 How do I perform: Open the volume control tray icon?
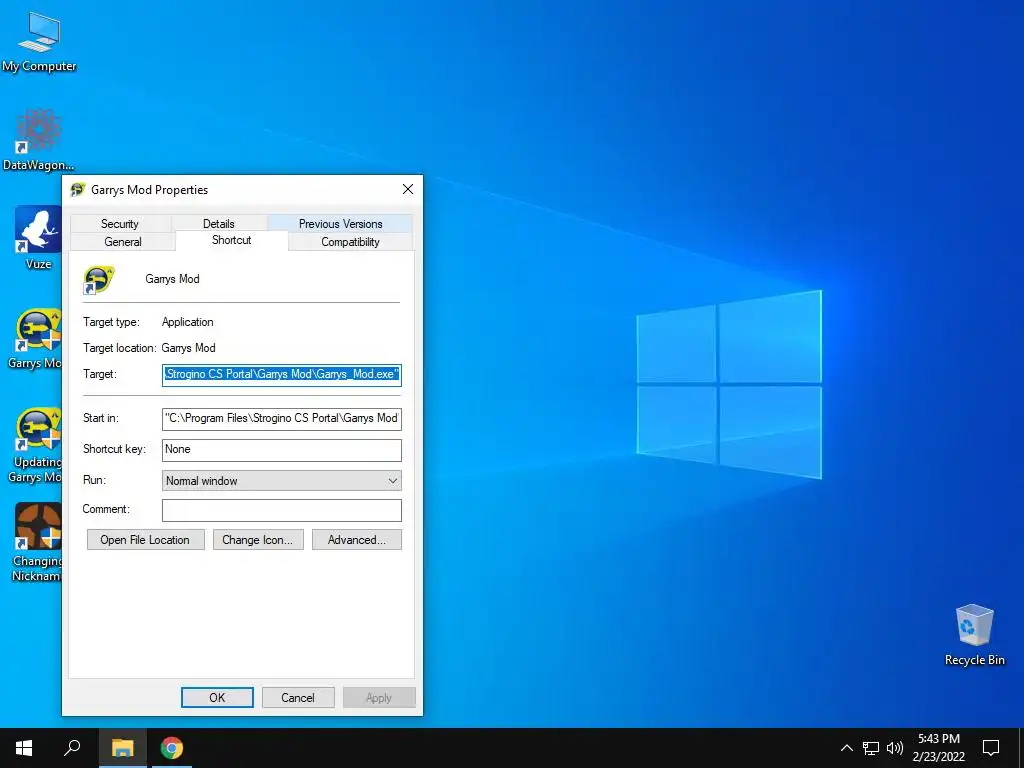(895, 748)
